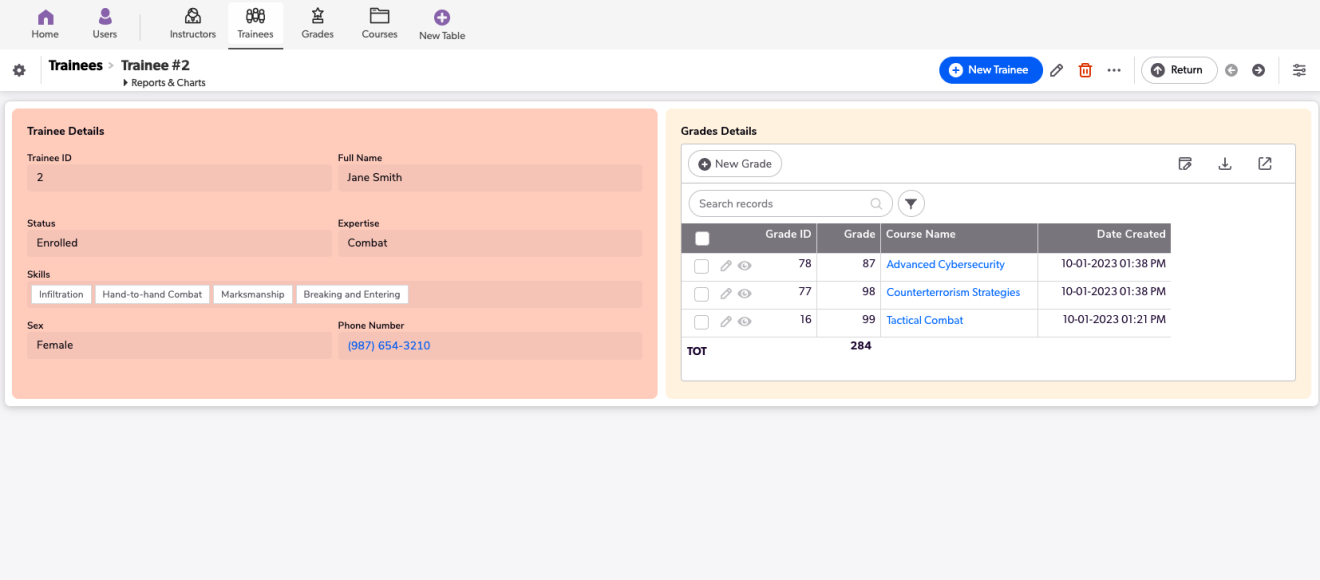Viewport: 1320px width, 580px height.
Task: Open the filter icon beside search records
Action: (x=911, y=204)
